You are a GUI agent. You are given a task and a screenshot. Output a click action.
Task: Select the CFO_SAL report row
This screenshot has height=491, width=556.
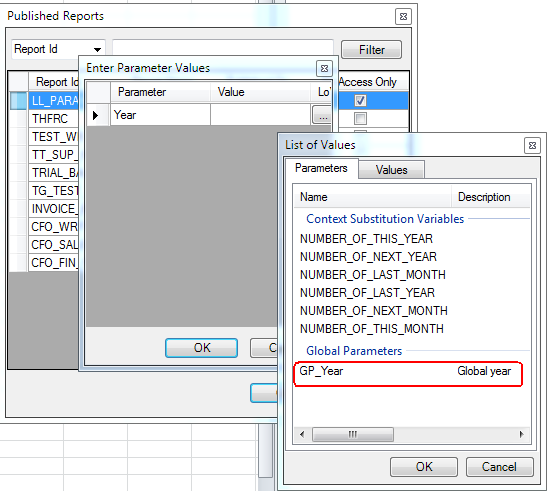[54, 245]
